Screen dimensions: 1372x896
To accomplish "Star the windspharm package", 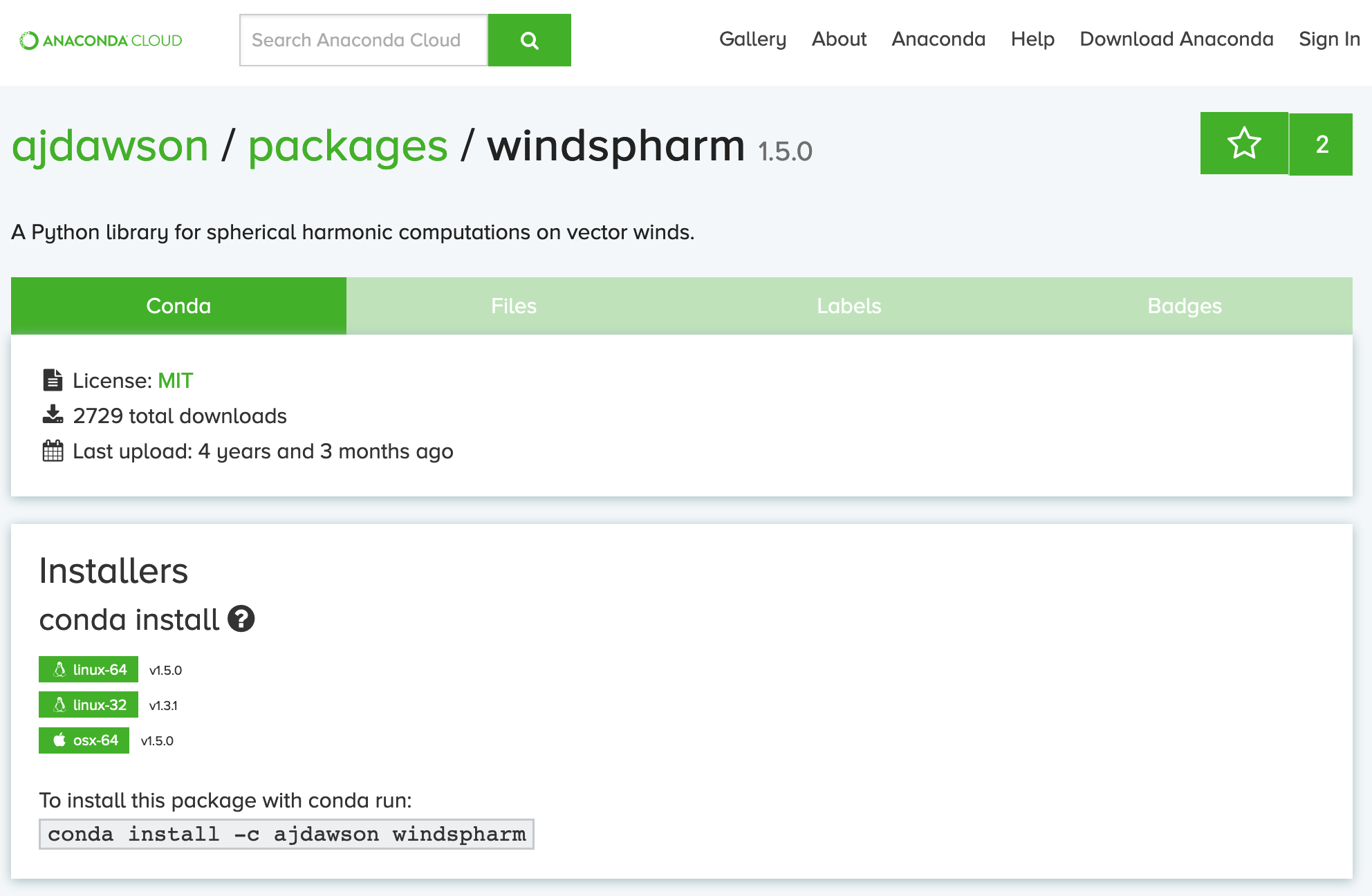I will [x=1244, y=144].
